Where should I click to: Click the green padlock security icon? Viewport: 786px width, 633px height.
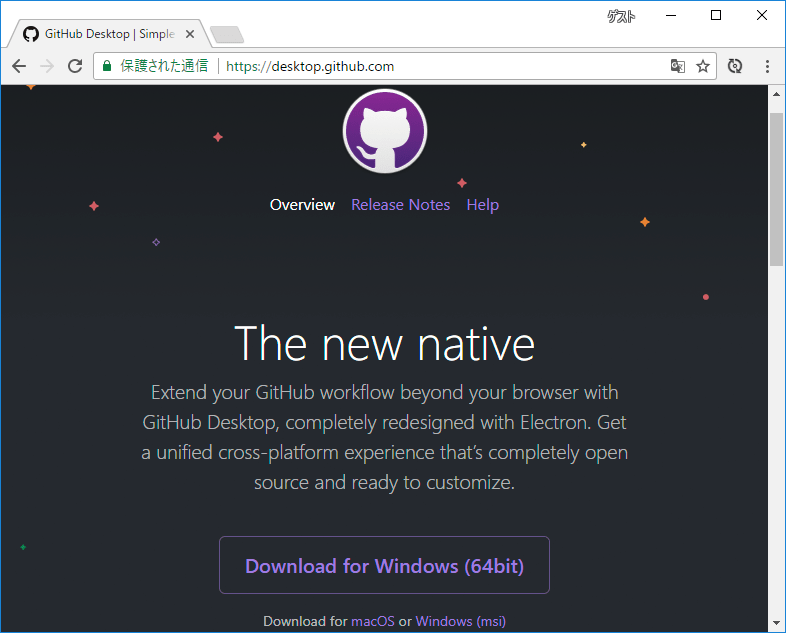coord(107,66)
